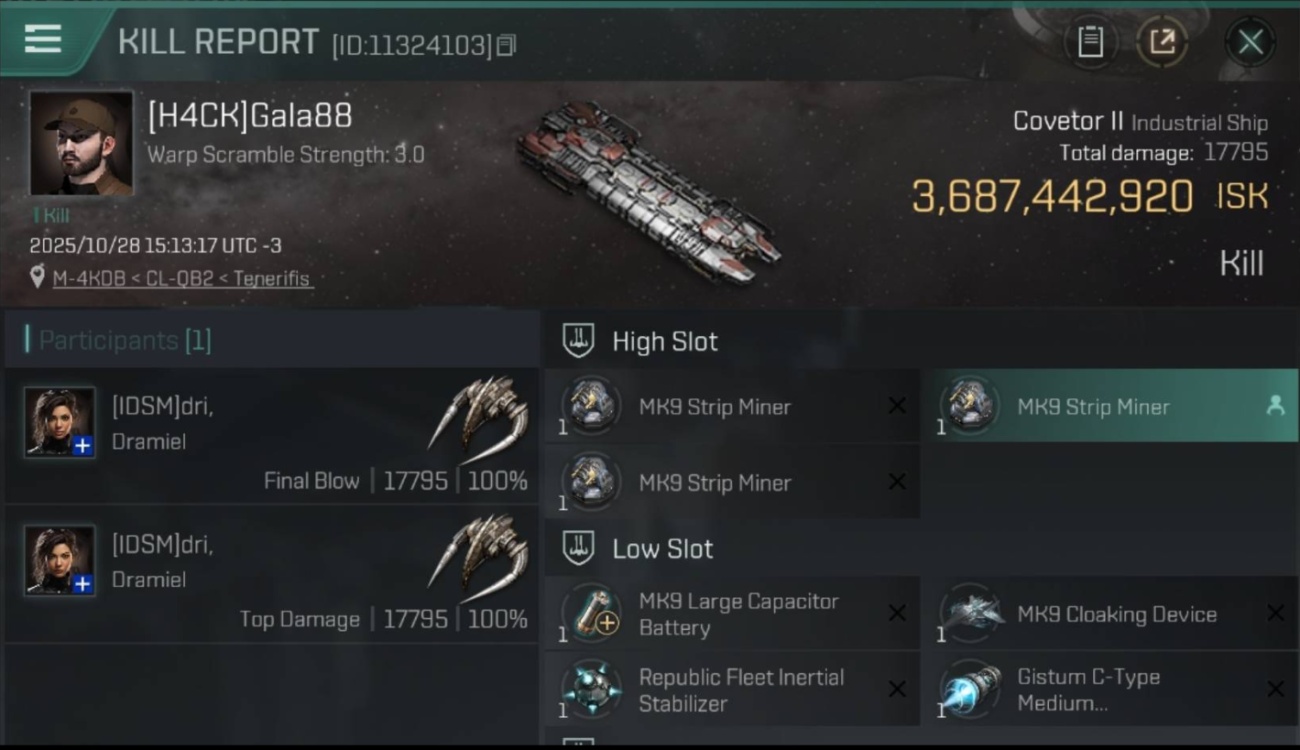
Task: Tap the Republic Fleet Inertial Stabilizer icon
Action: [591, 689]
